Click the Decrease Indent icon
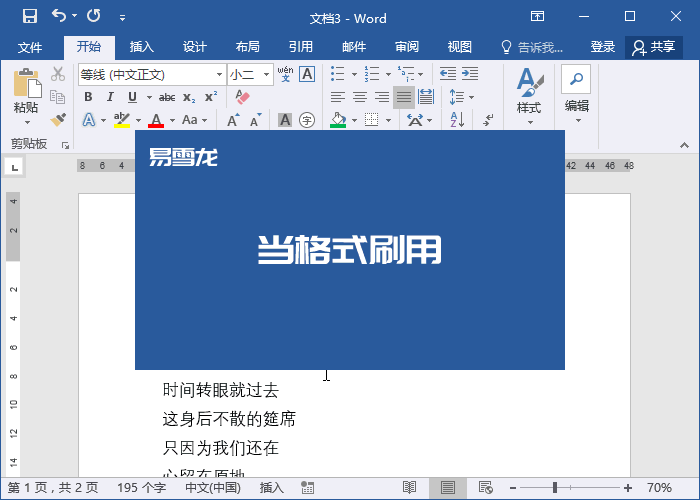 (448, 74)
